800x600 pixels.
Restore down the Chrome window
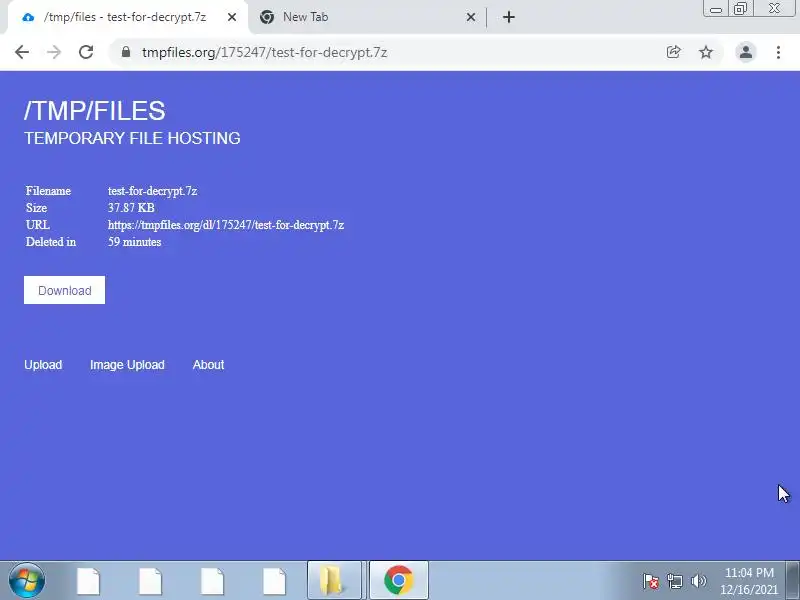[740, 9]
